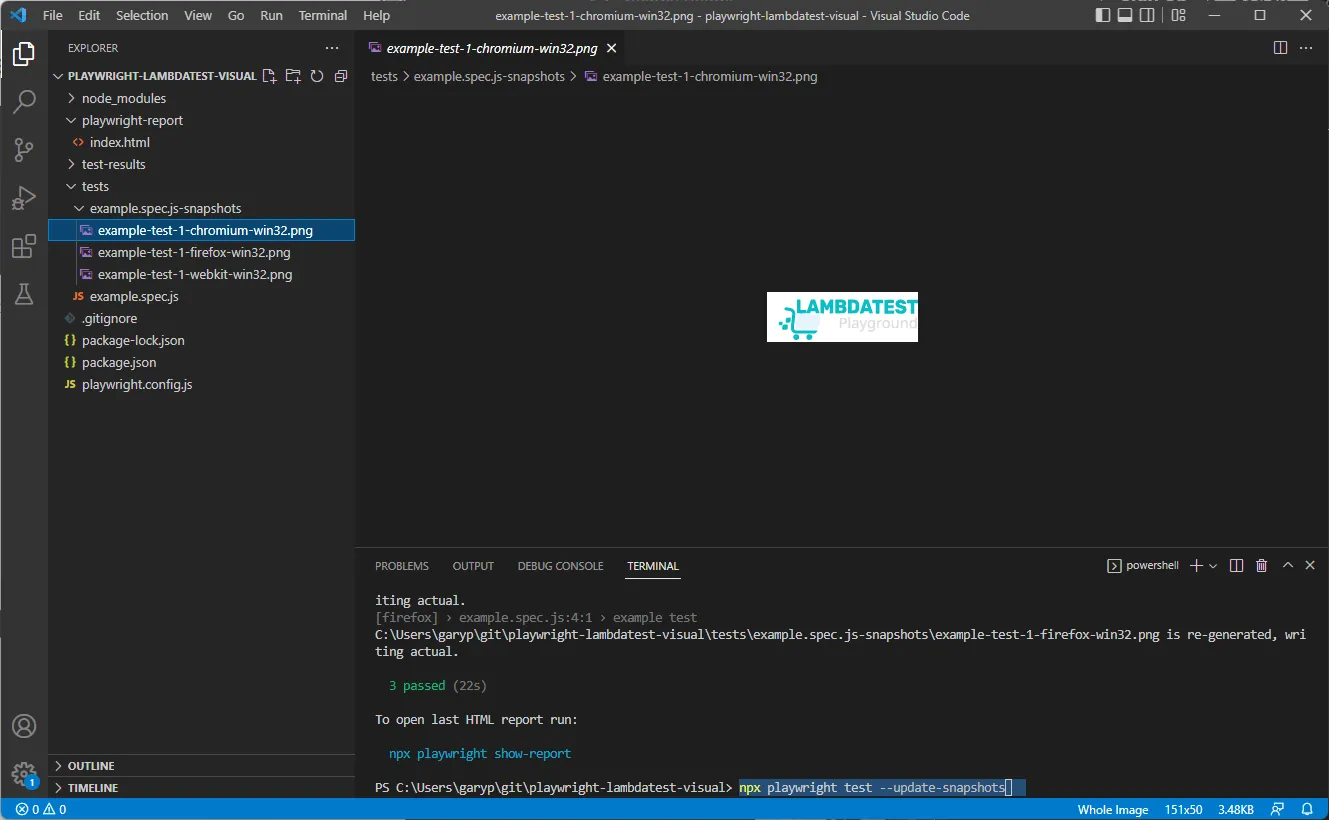The width and height of the screenshot is (1329, 820).
Task: Open the Testing flask view
Action: pos(24,294)
